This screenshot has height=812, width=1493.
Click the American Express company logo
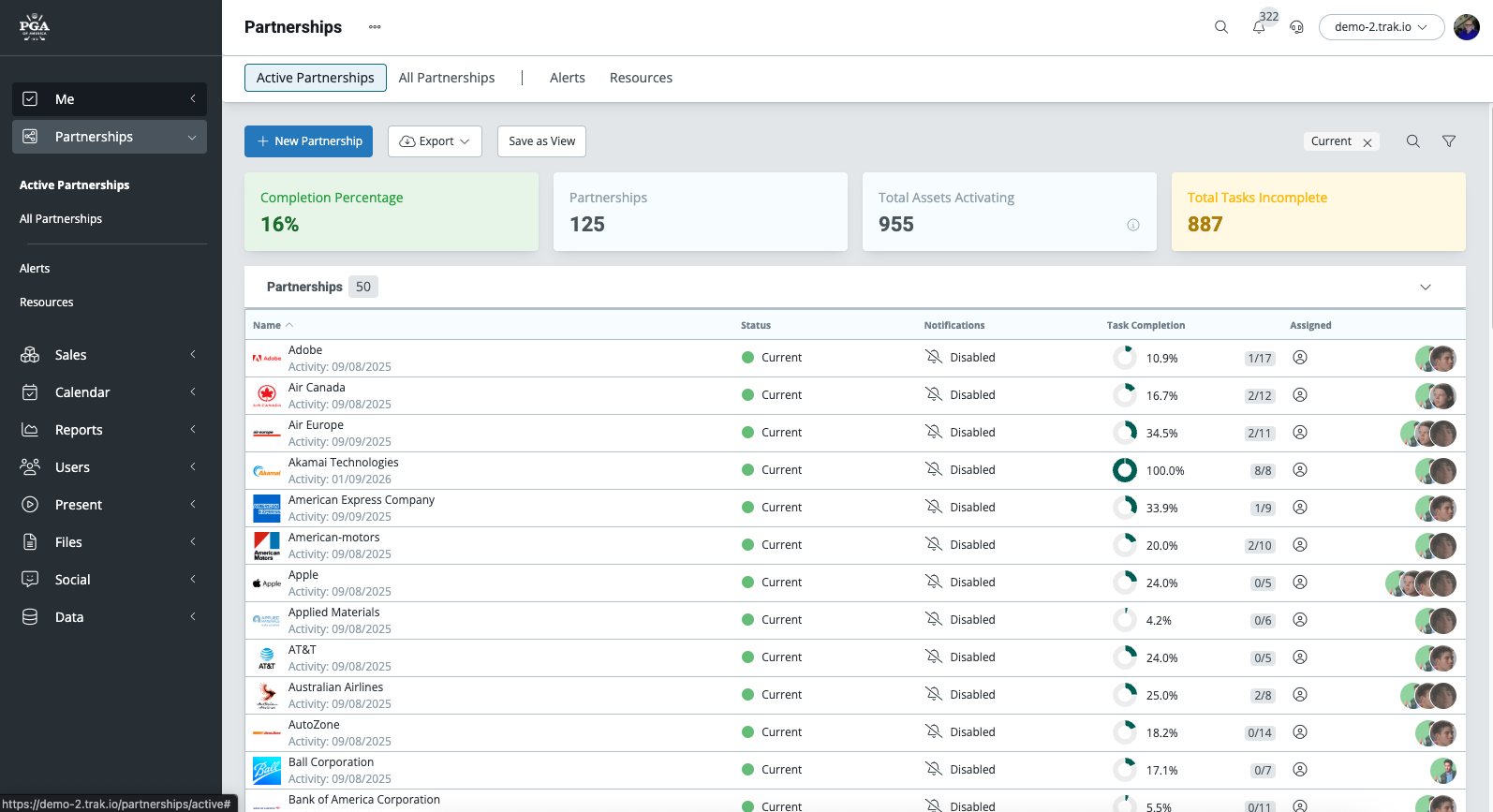click(x=267, y=508)
